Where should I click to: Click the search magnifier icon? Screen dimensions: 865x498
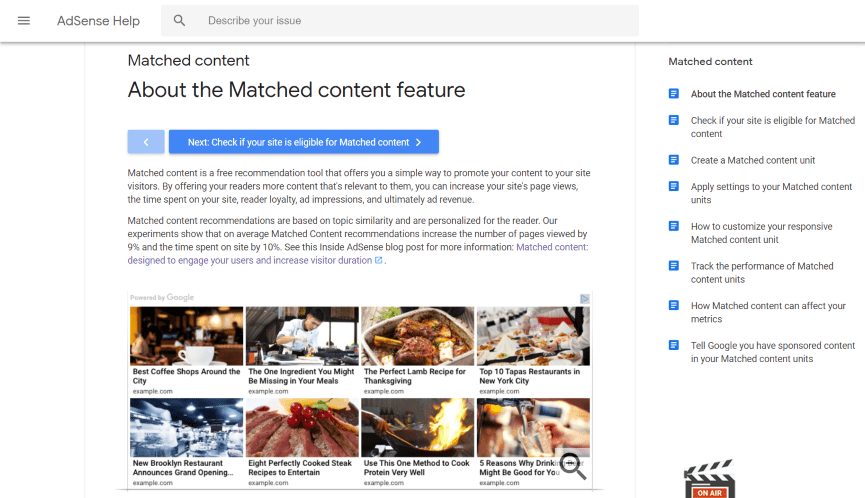(180, 21)
